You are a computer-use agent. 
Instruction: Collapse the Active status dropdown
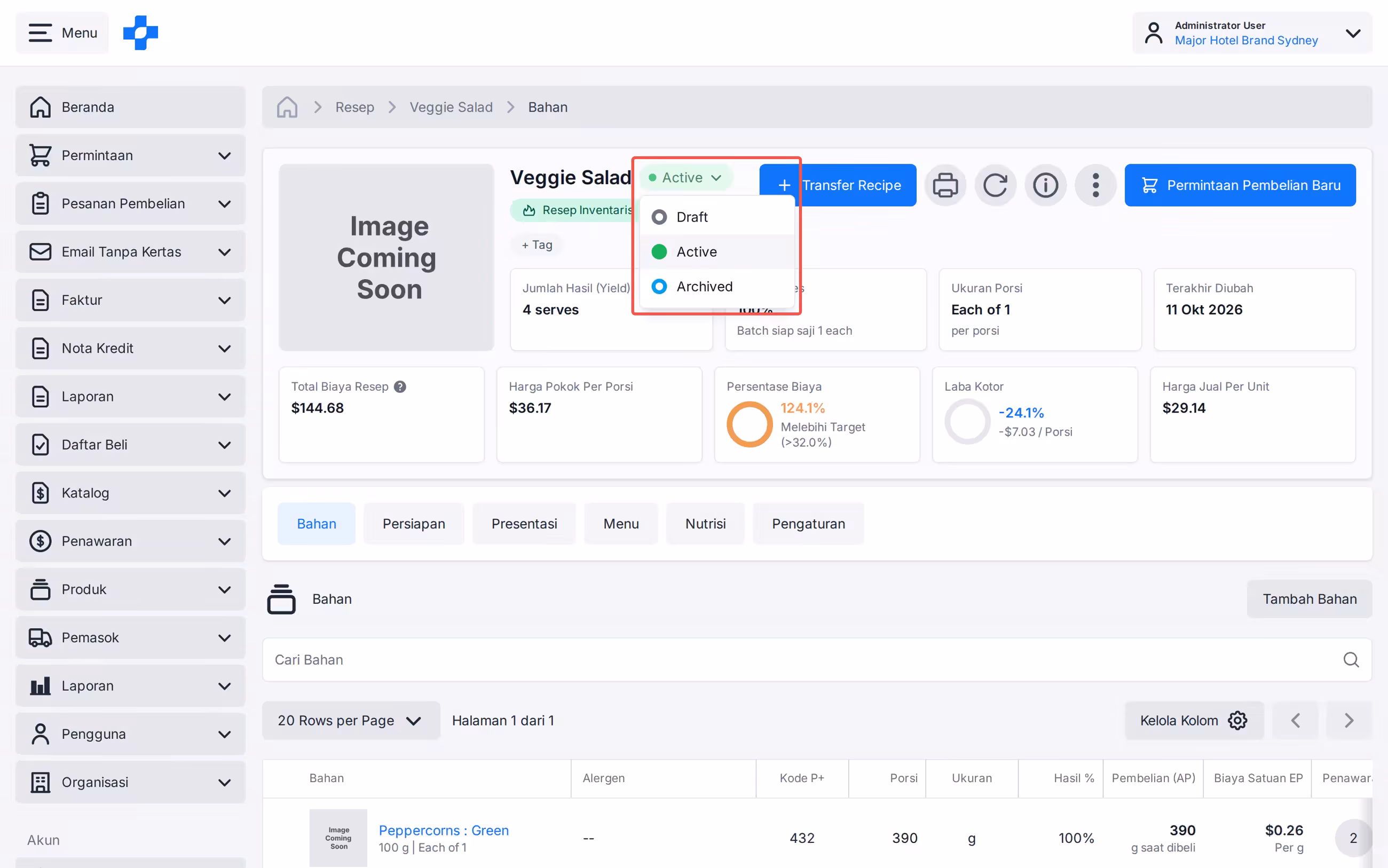685,177
